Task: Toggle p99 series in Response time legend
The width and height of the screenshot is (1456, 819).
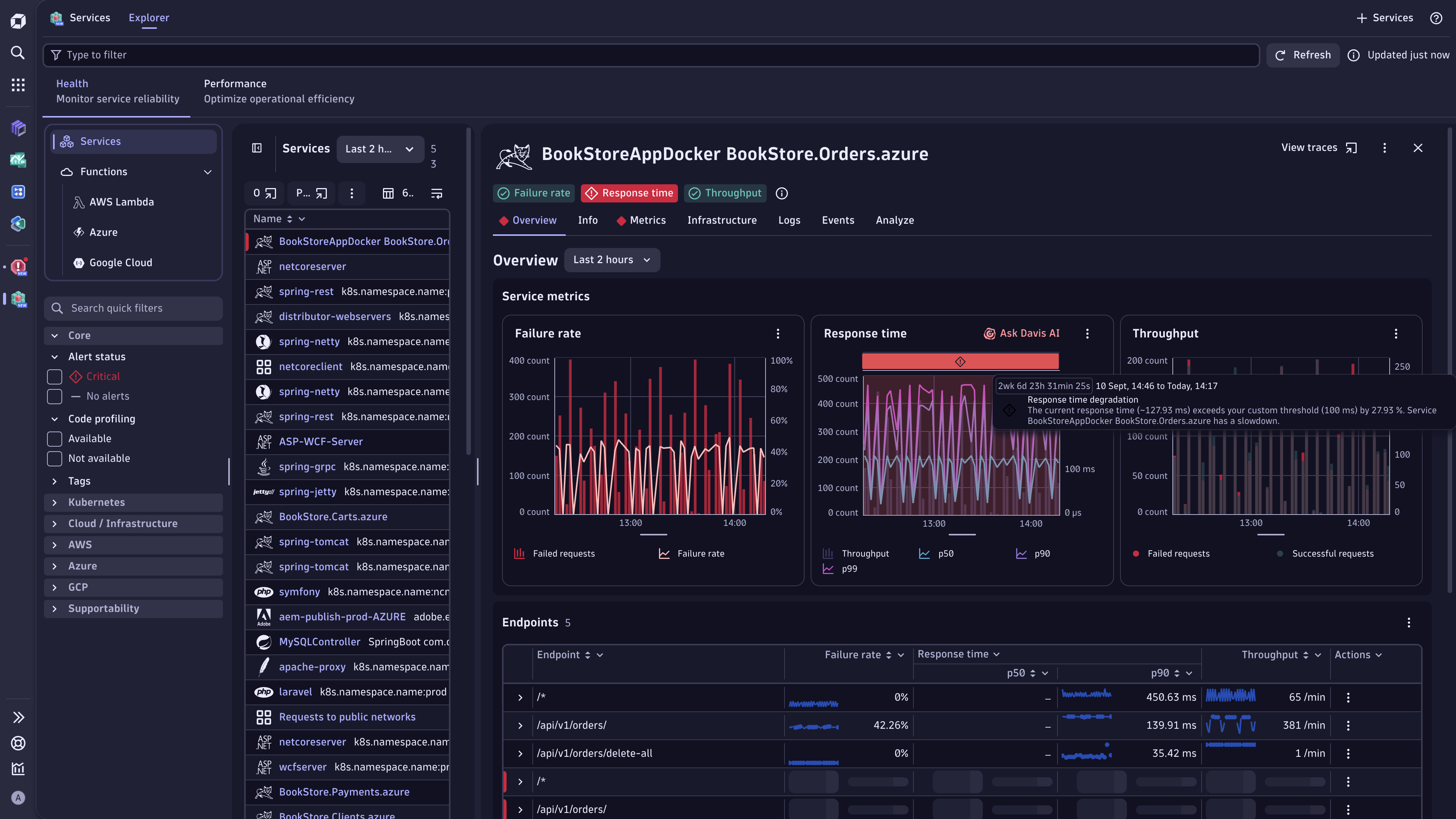Action: click(x=839, y=569)
